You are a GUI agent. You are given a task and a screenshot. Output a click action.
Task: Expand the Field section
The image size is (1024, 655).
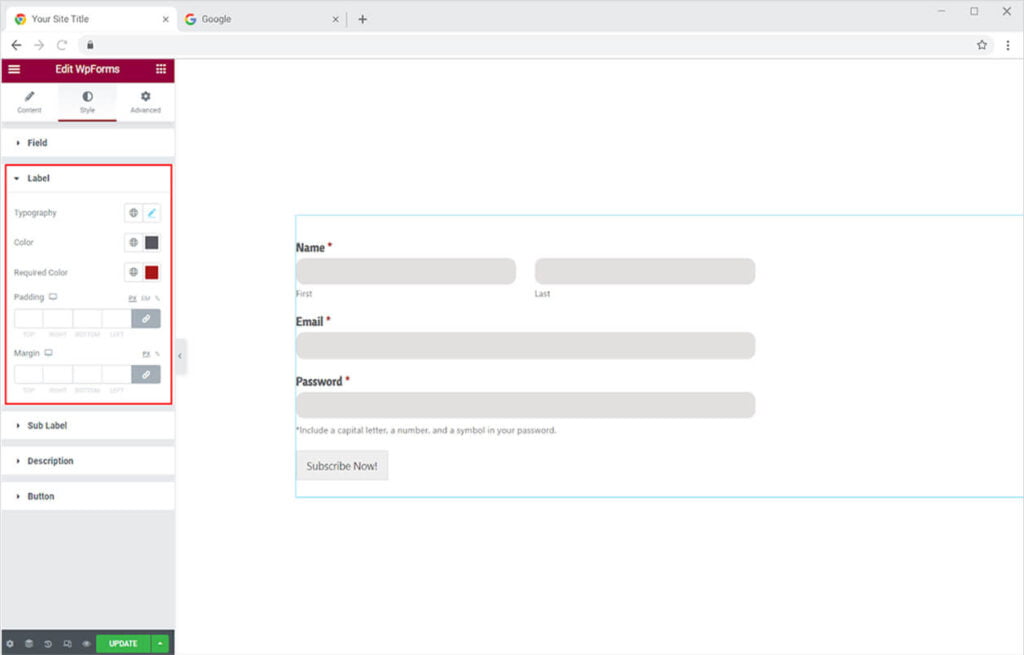pos(37,143)
